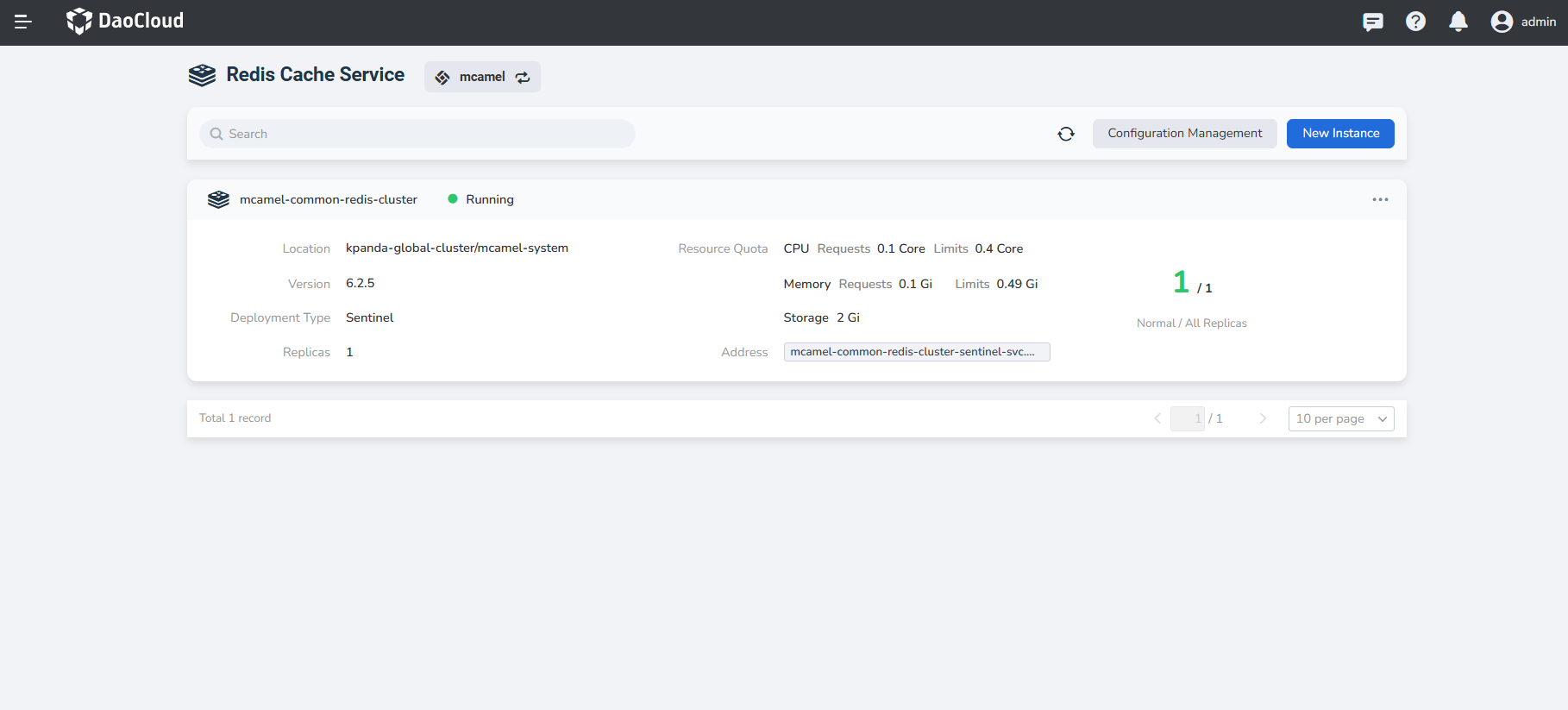
Task: Open more actions menu for mcamel-common-redis-cluster
Action: click(1380, 199)
